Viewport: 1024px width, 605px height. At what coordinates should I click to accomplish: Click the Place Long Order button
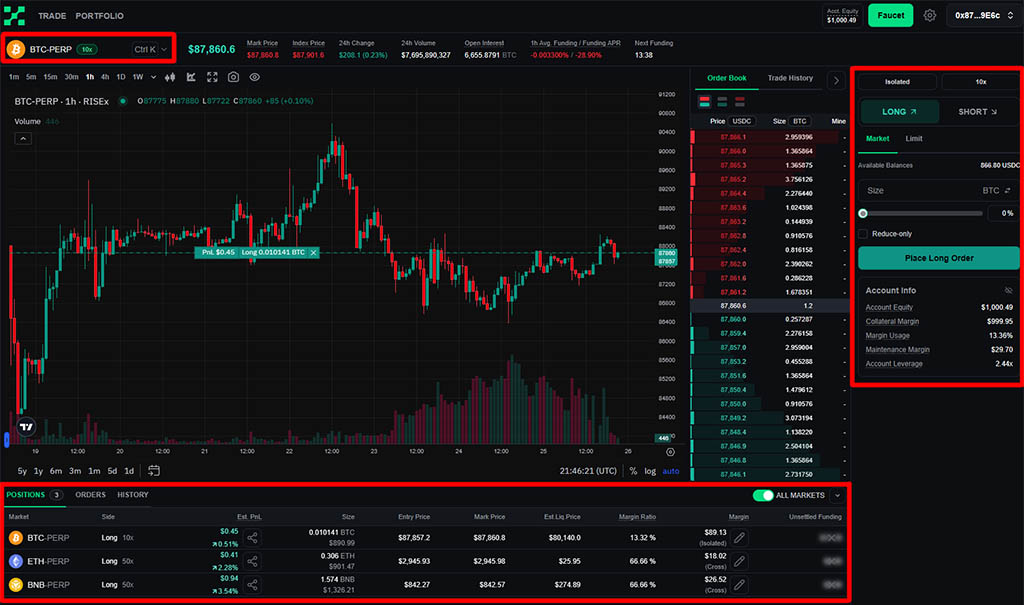[x=938, y=258]
